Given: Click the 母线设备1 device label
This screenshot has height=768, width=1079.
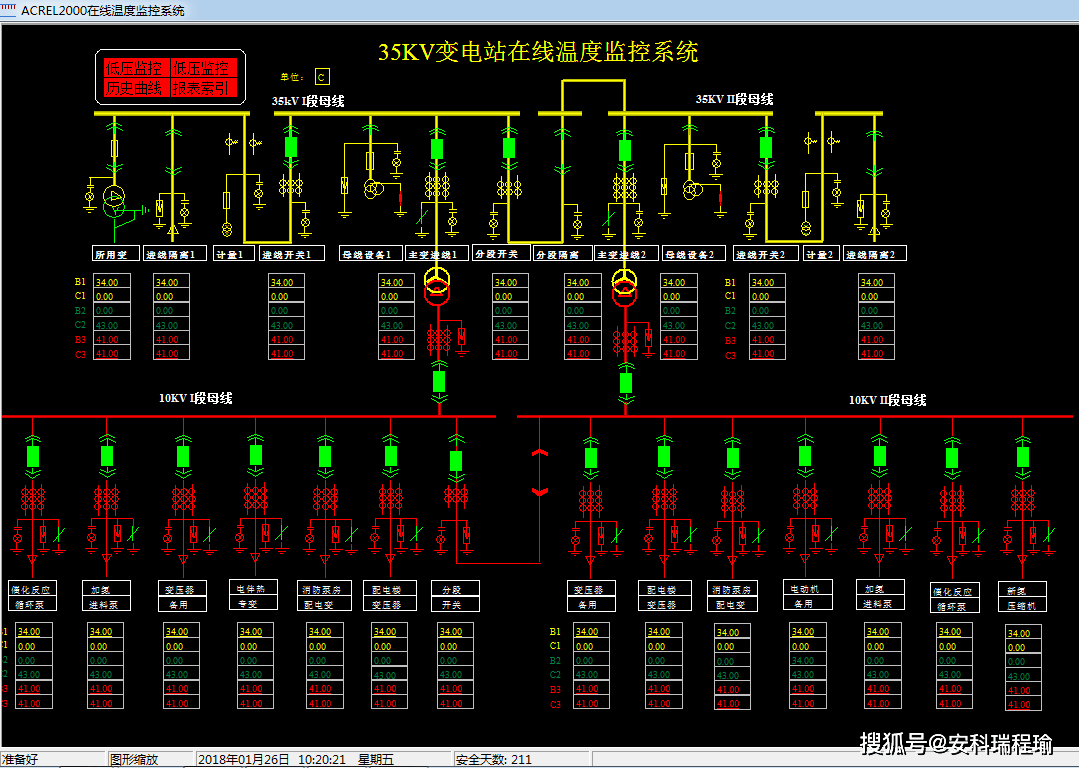Looking at the screenshot, I should [x=372, y=254].
